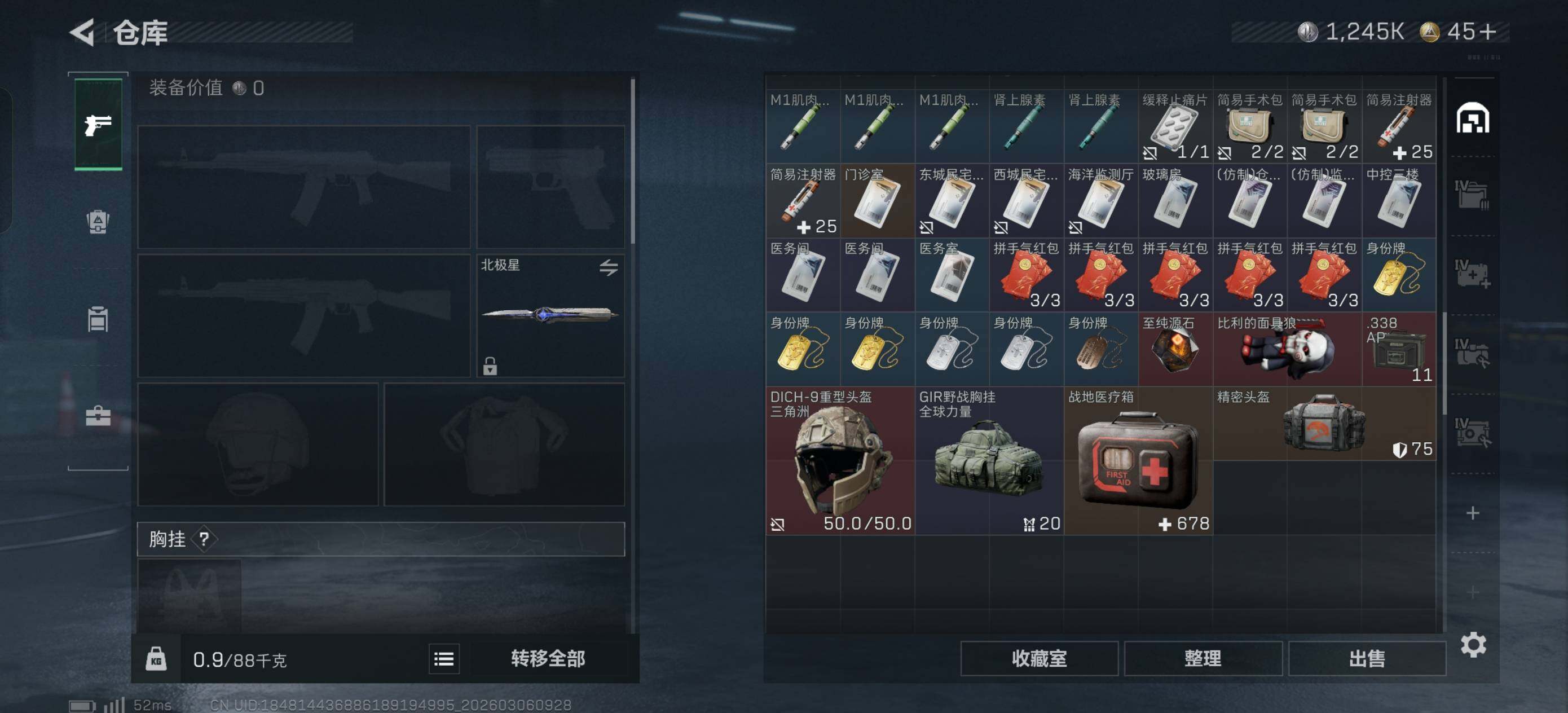Screen dimensions: 1568x713
Task: Open the item list view icon near 转移全部
Action: (444, 659)
